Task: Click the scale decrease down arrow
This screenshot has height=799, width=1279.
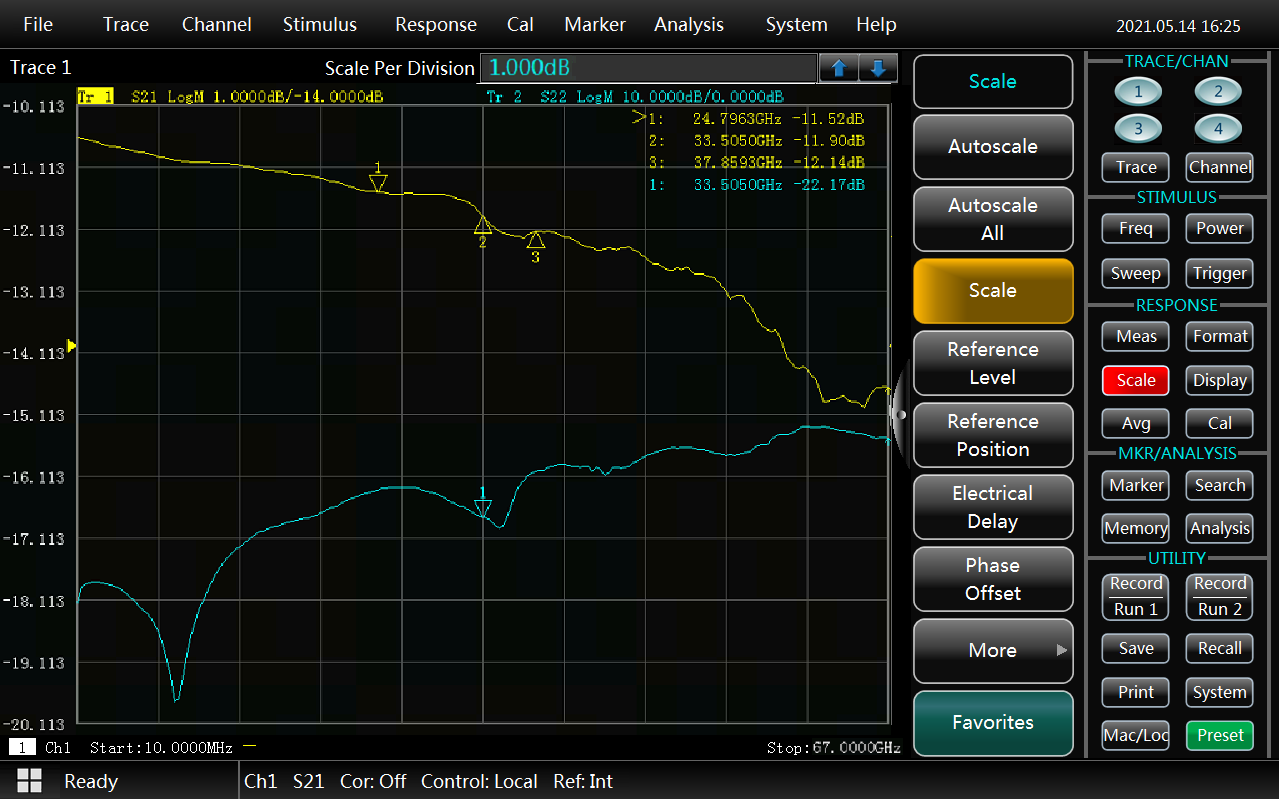Action: pyautogui.click(x=878, y=68)
